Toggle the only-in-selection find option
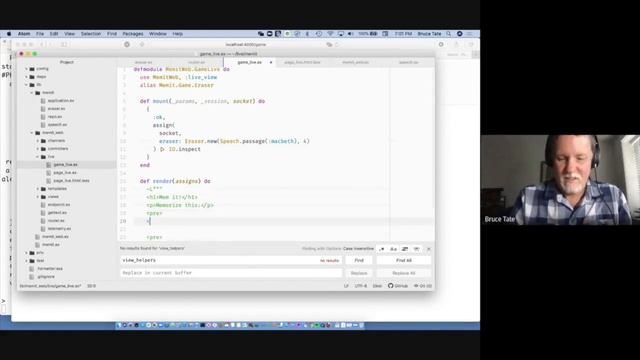640x360 pixels. (405, 249)
